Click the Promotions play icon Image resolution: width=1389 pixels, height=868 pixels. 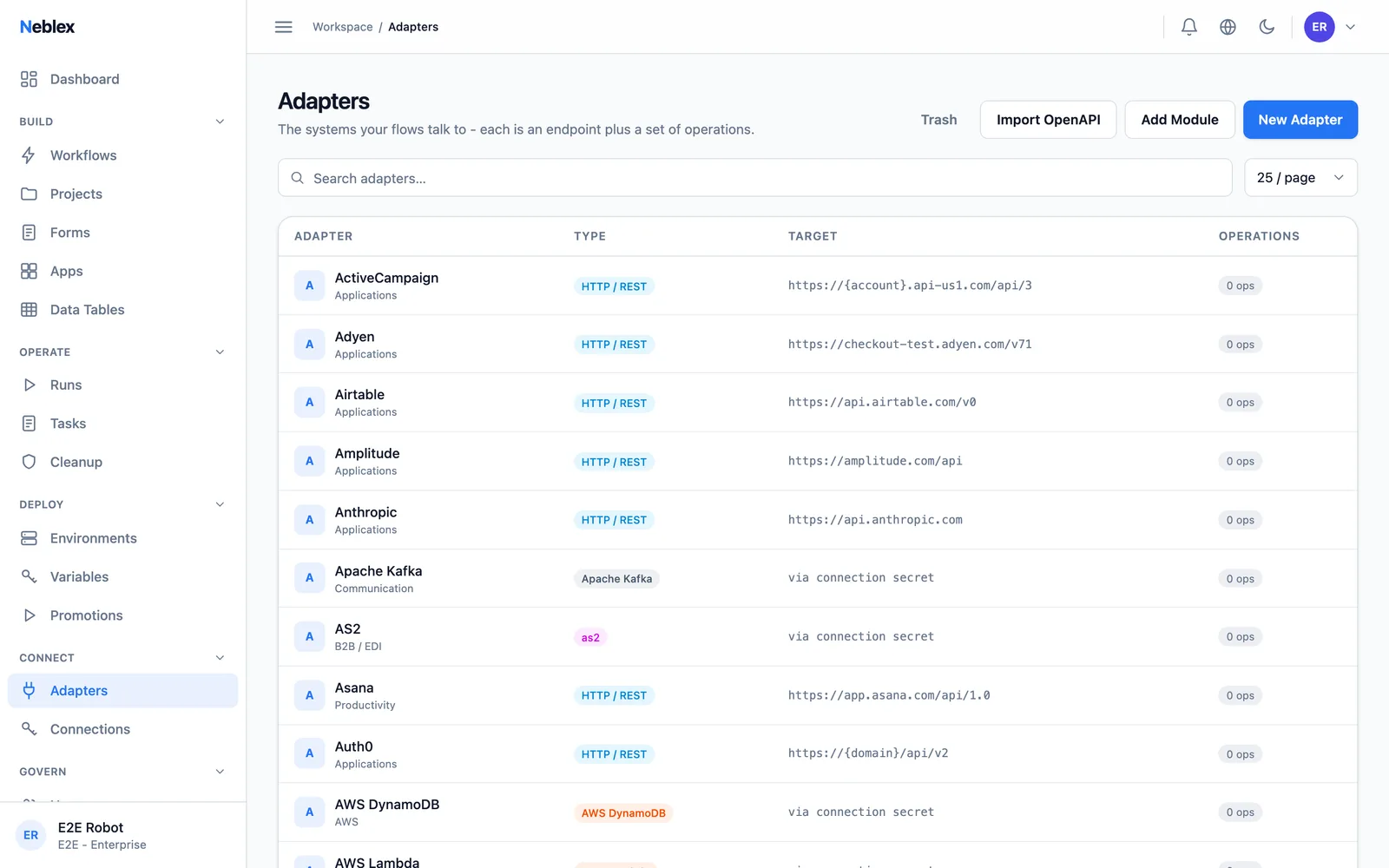pyautogui.click(x=29, y=615)
